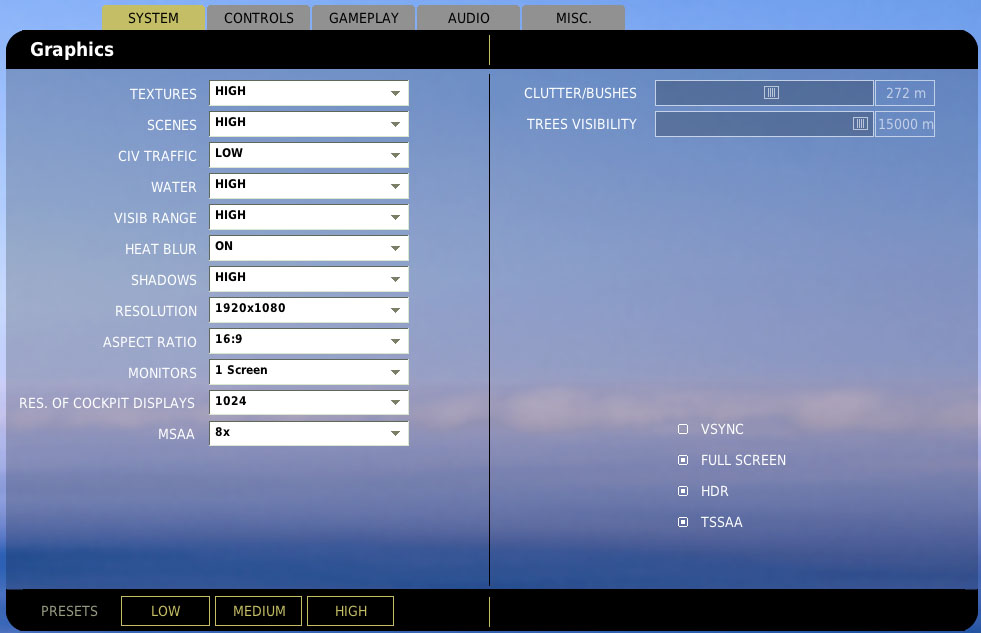
Task: Open the CONTROLS tab
Action: click(258, 18)
